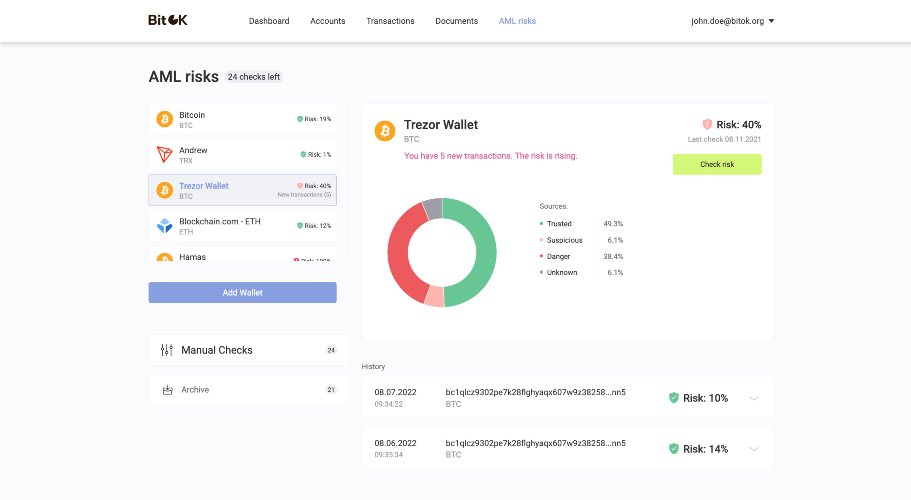The height and width of the screenshot is (500, 911).
Task: Click the green shield in Andrew wallet row
Action: (x=303, y=154)
